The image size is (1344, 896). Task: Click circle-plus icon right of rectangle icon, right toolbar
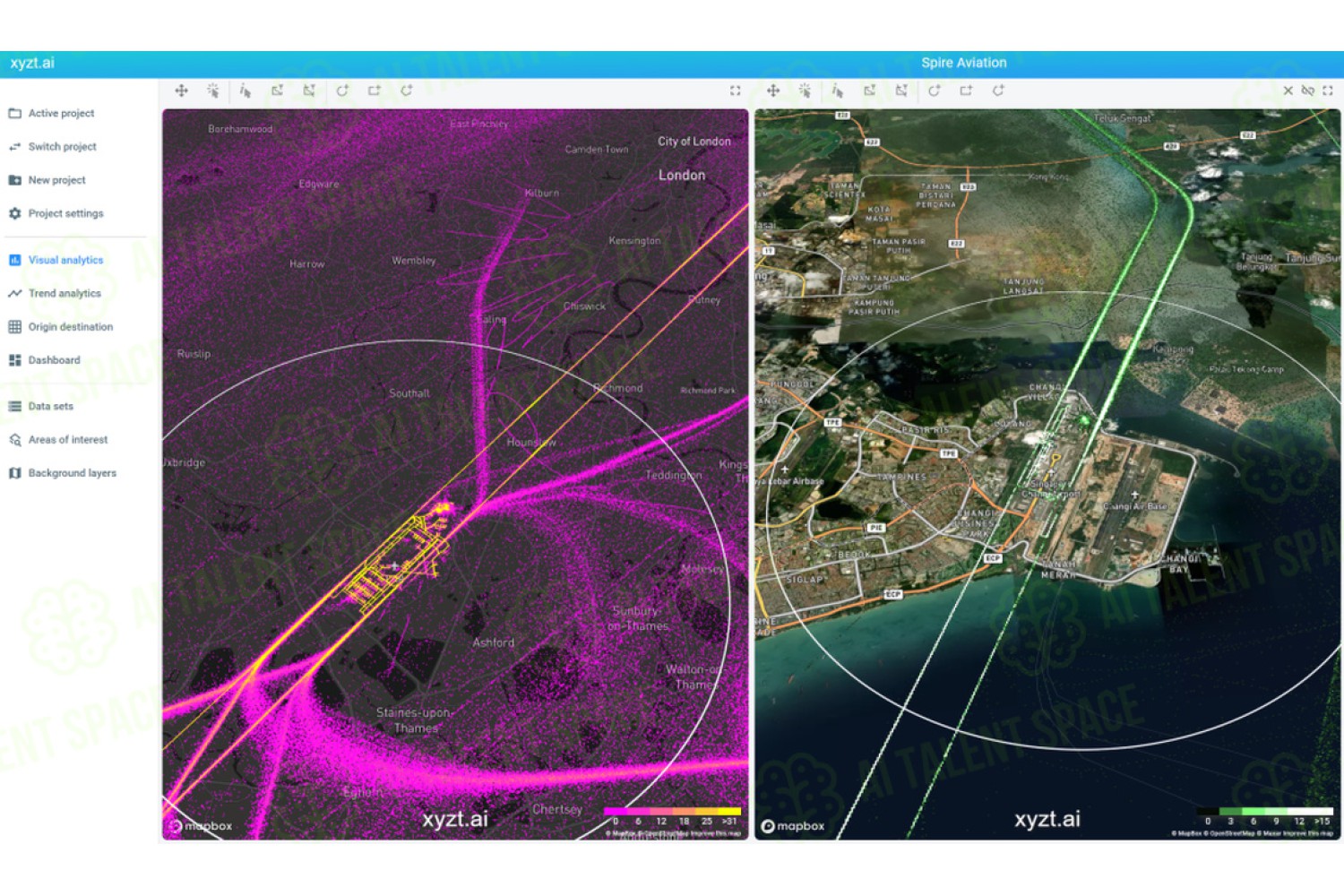(998, 90)
